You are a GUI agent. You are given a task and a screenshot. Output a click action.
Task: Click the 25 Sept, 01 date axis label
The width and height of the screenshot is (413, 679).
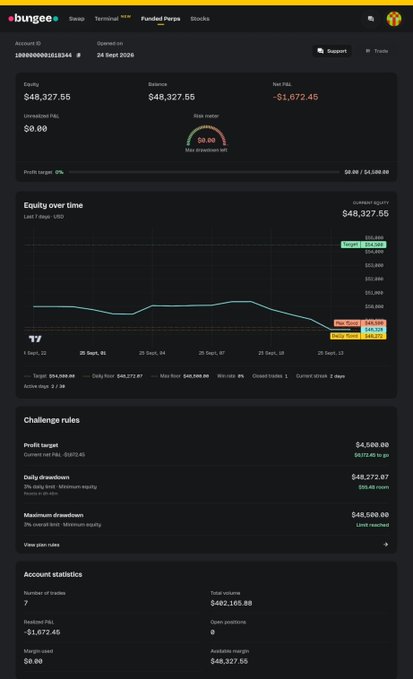point(93,353)
